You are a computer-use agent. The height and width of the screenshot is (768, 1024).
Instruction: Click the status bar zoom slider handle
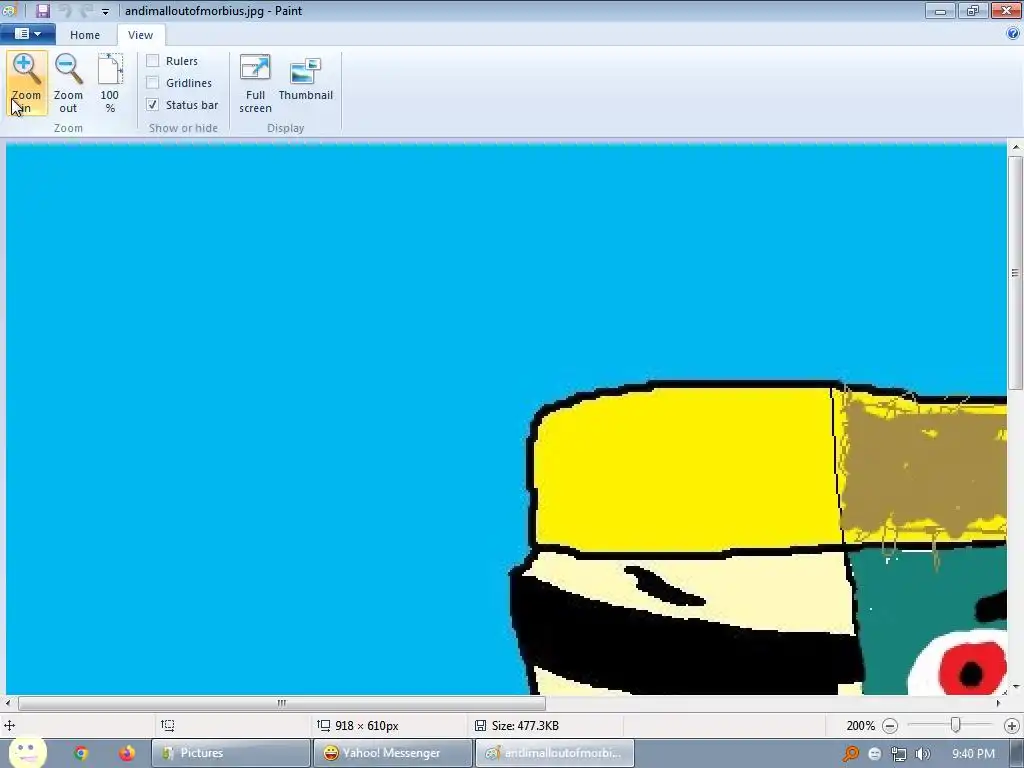click(x=955, y=725)
